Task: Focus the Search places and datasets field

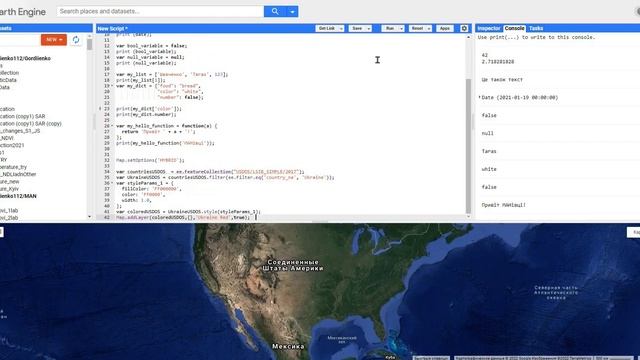Action: (x=160, y=11)
